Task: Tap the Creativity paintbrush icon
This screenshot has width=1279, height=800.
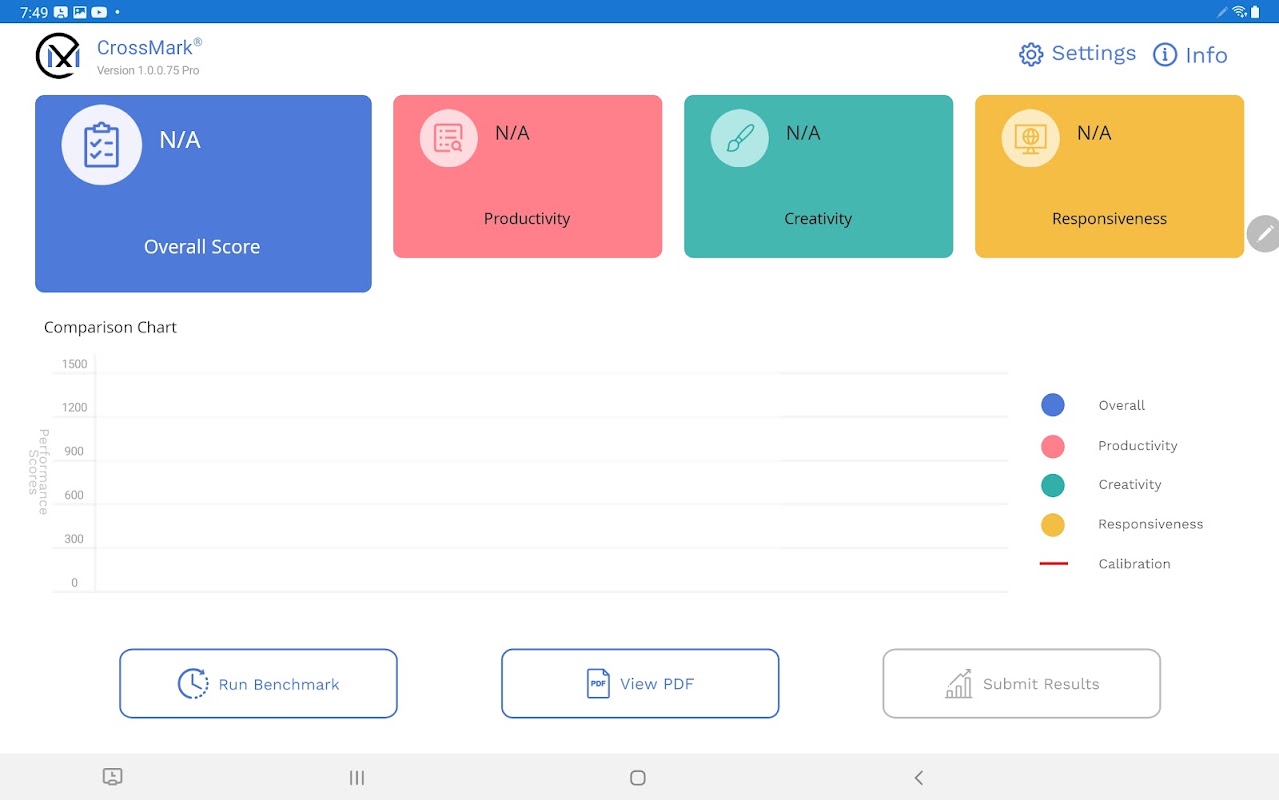Action: (739, 138)
